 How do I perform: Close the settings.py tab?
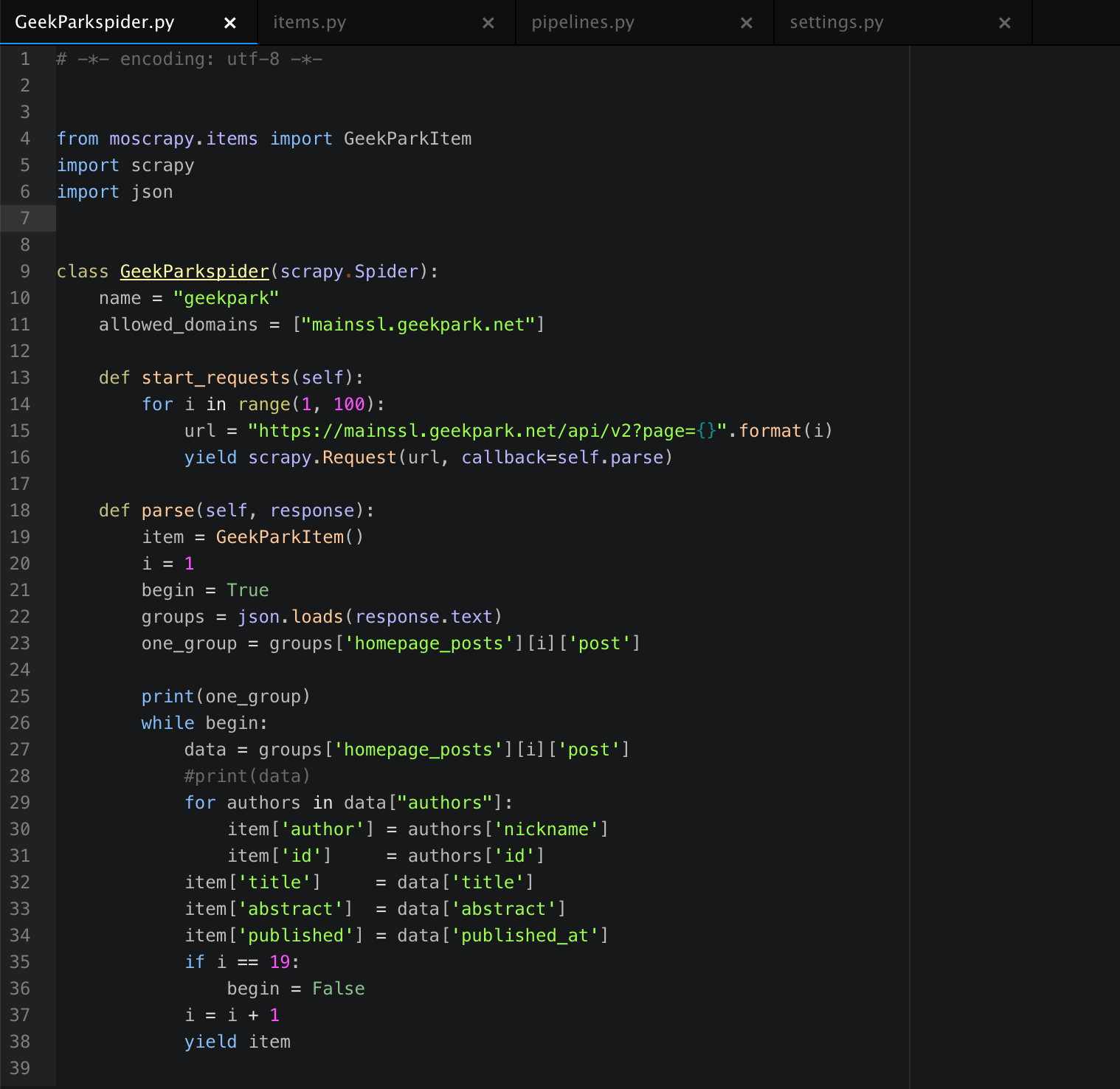(1005, 23)
